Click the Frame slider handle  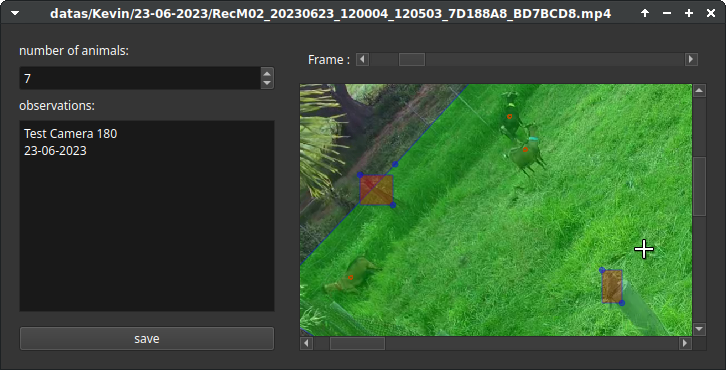point(412,59)
